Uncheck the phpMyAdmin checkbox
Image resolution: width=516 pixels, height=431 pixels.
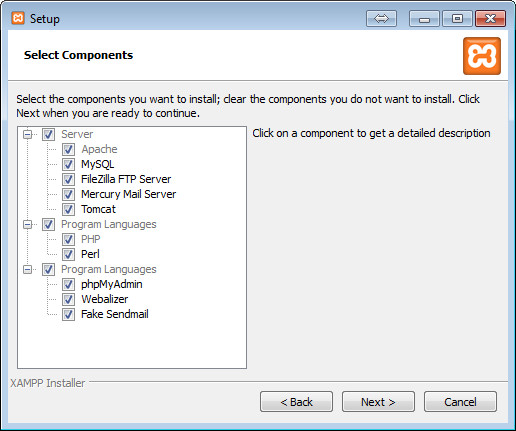(x=68, y=284)
